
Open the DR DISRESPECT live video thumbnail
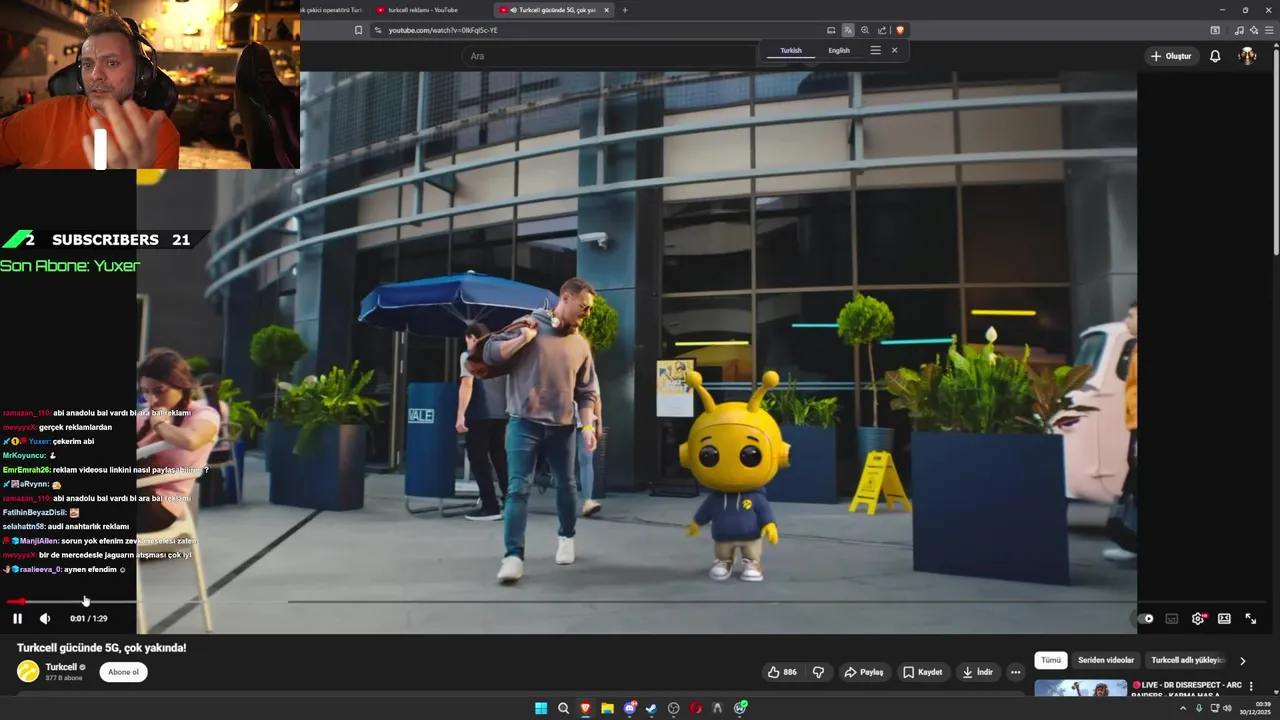1080,688
